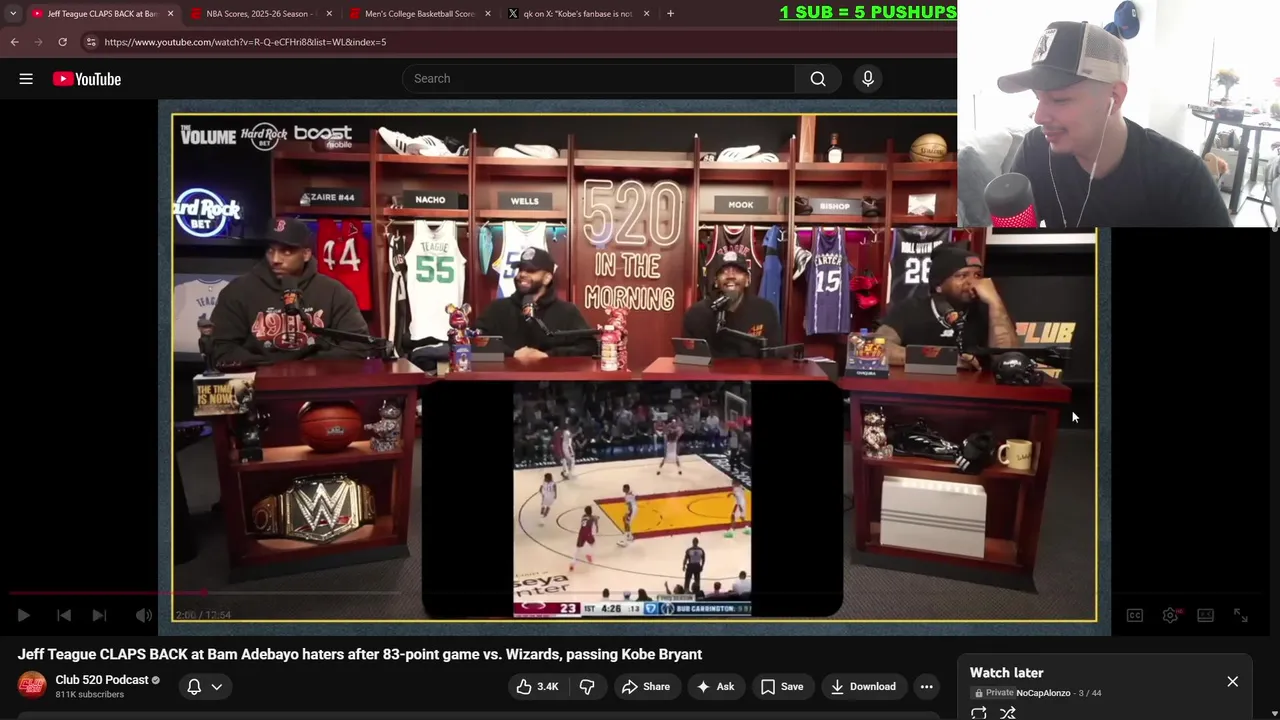1280x720 pixels.
Task: Toggle loop playlist in Watch later panel
Action: tap(979, 713)
